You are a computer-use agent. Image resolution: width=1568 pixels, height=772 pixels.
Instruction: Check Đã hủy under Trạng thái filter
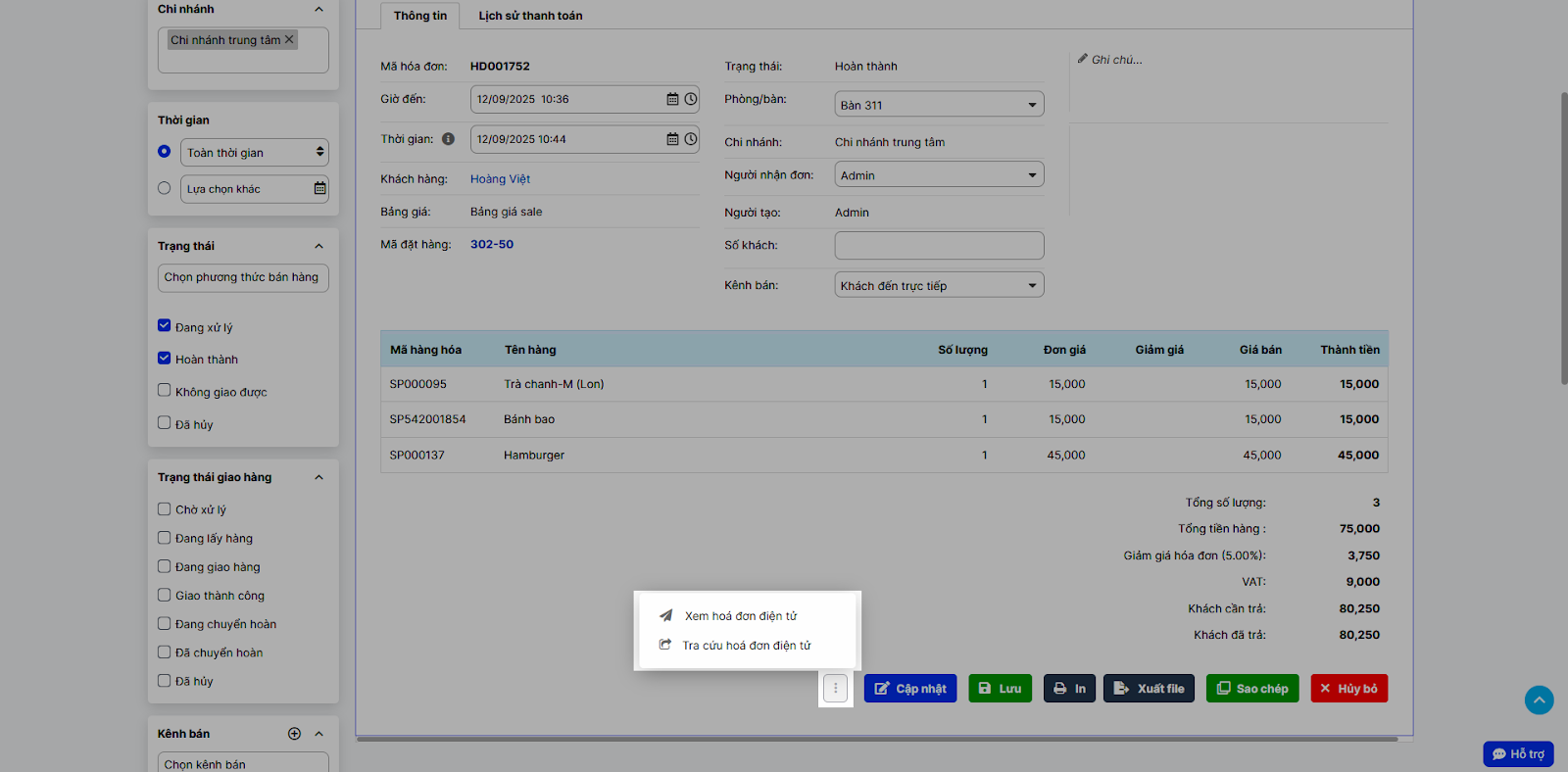pyautogui.click(x=165, y=423)
